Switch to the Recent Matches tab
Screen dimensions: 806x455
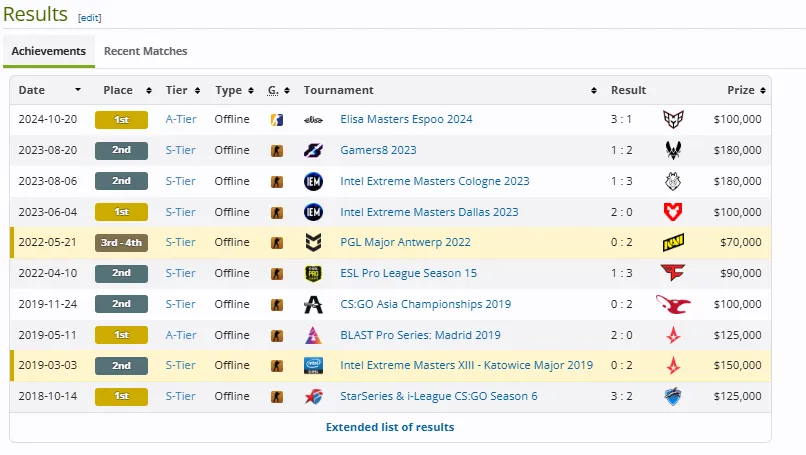click(x=145, y=51)
